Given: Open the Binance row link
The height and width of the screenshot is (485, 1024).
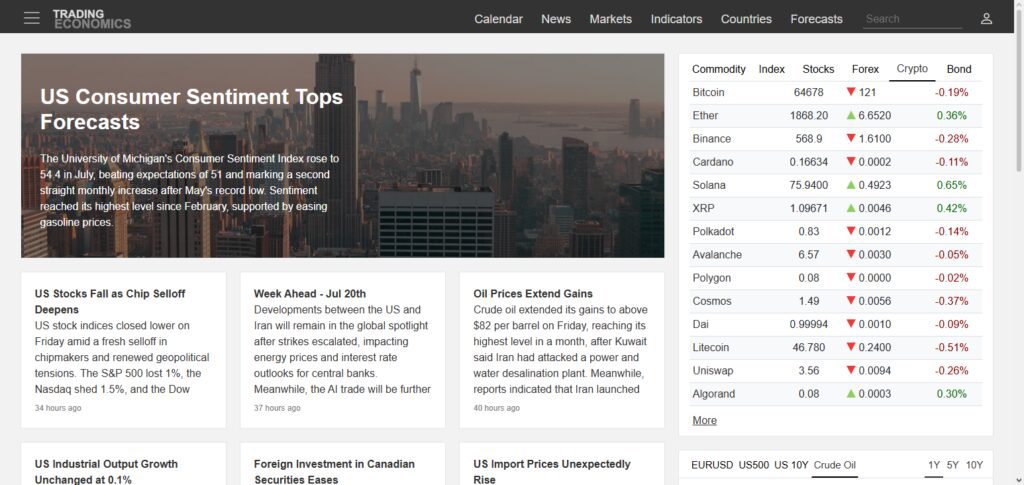Looking at the screenshot, I should (x=711, y=139).
